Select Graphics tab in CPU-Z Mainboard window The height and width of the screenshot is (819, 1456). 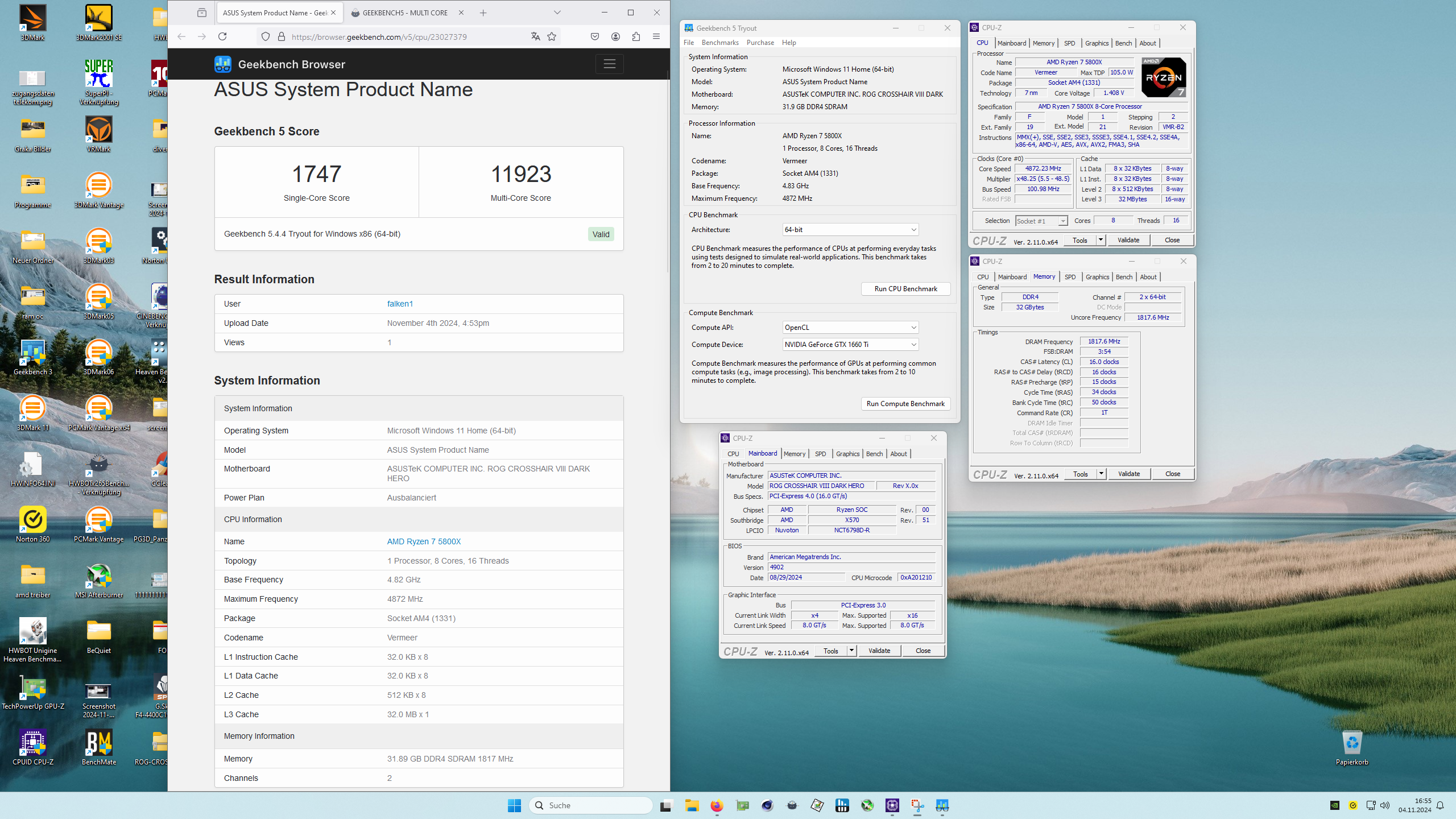(x=847, y=453)
